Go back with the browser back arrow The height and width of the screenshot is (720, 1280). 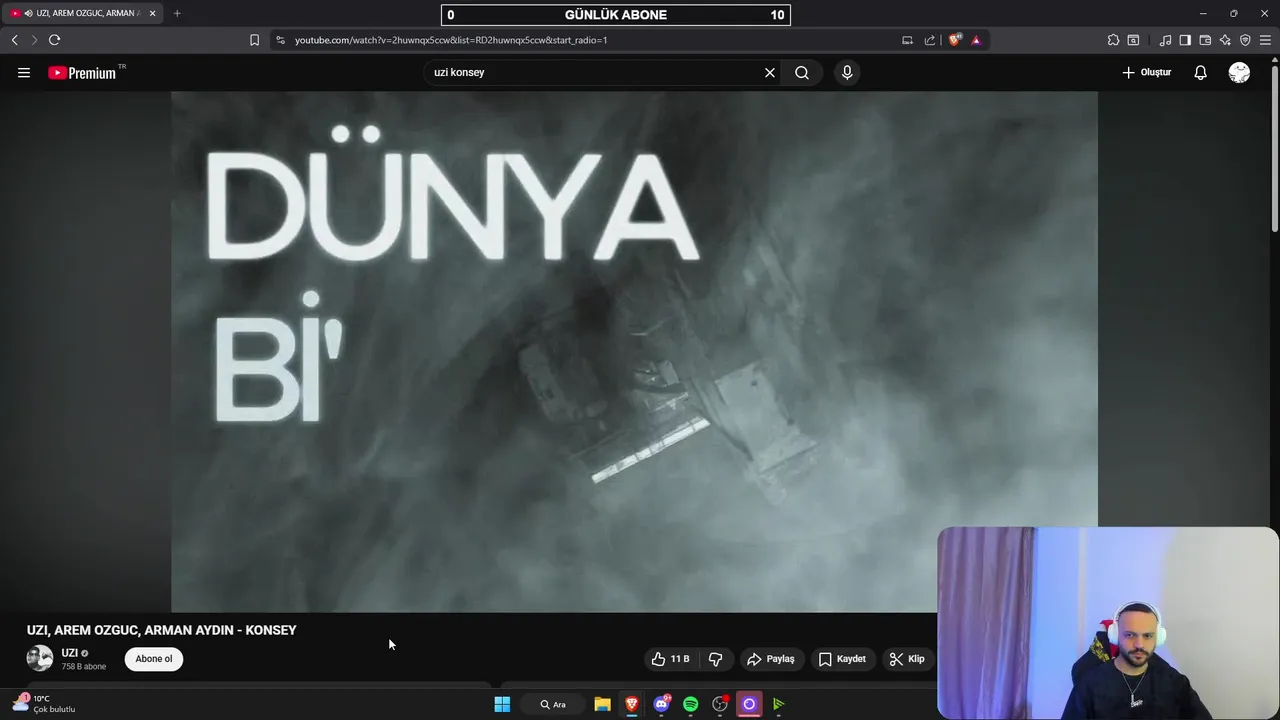point(14,40)
